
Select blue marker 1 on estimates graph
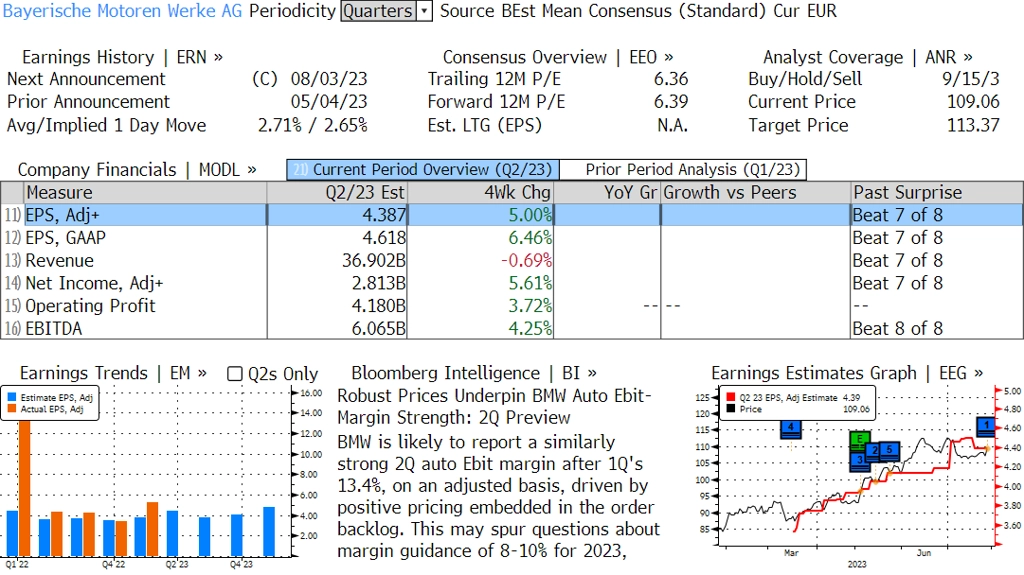click(986, 427)
